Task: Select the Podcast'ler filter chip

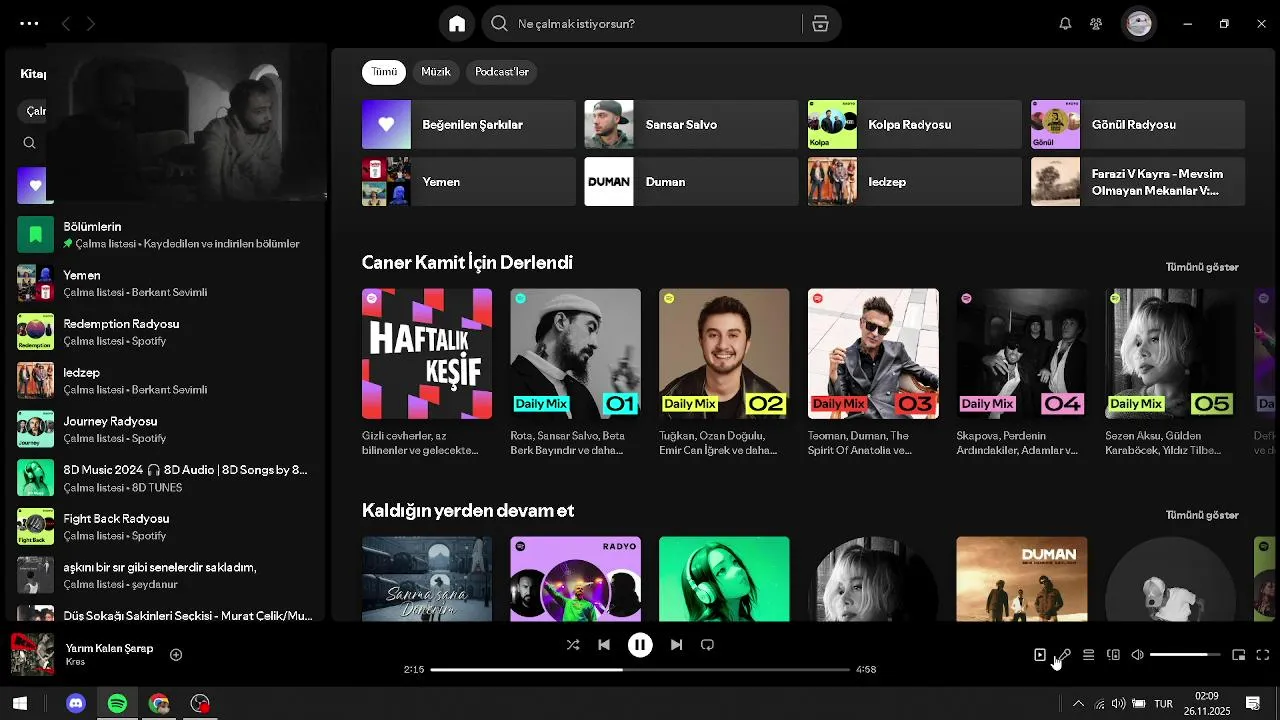Action: click(x=502, y=72)
